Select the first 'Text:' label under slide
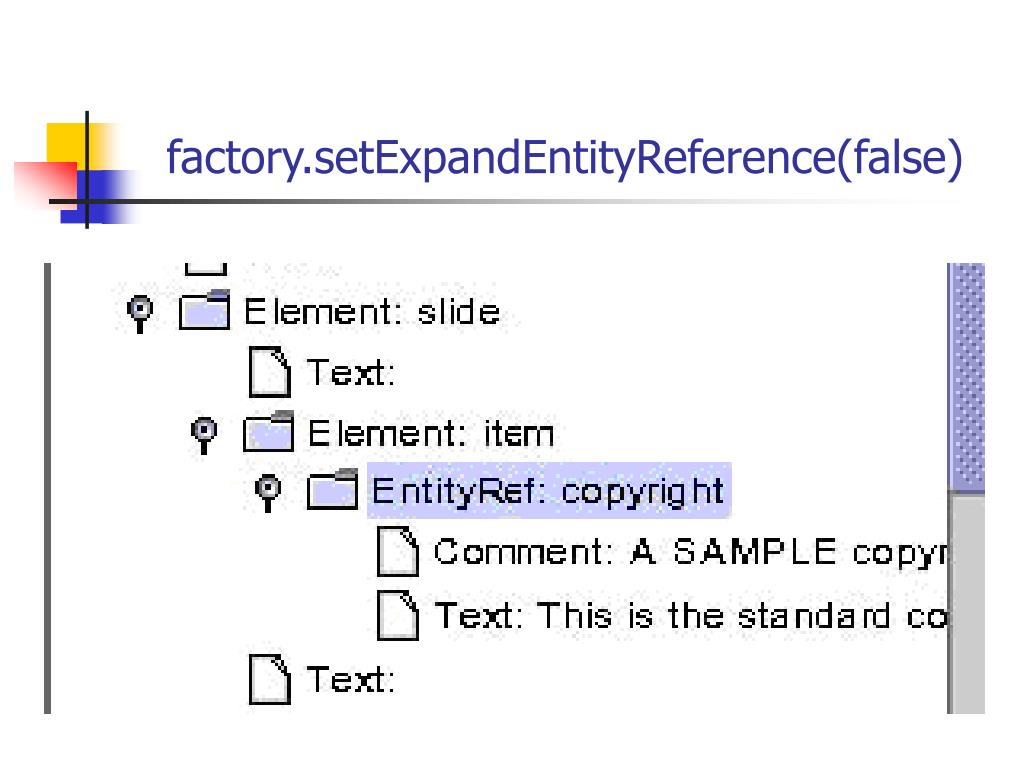 pos(351,373)
